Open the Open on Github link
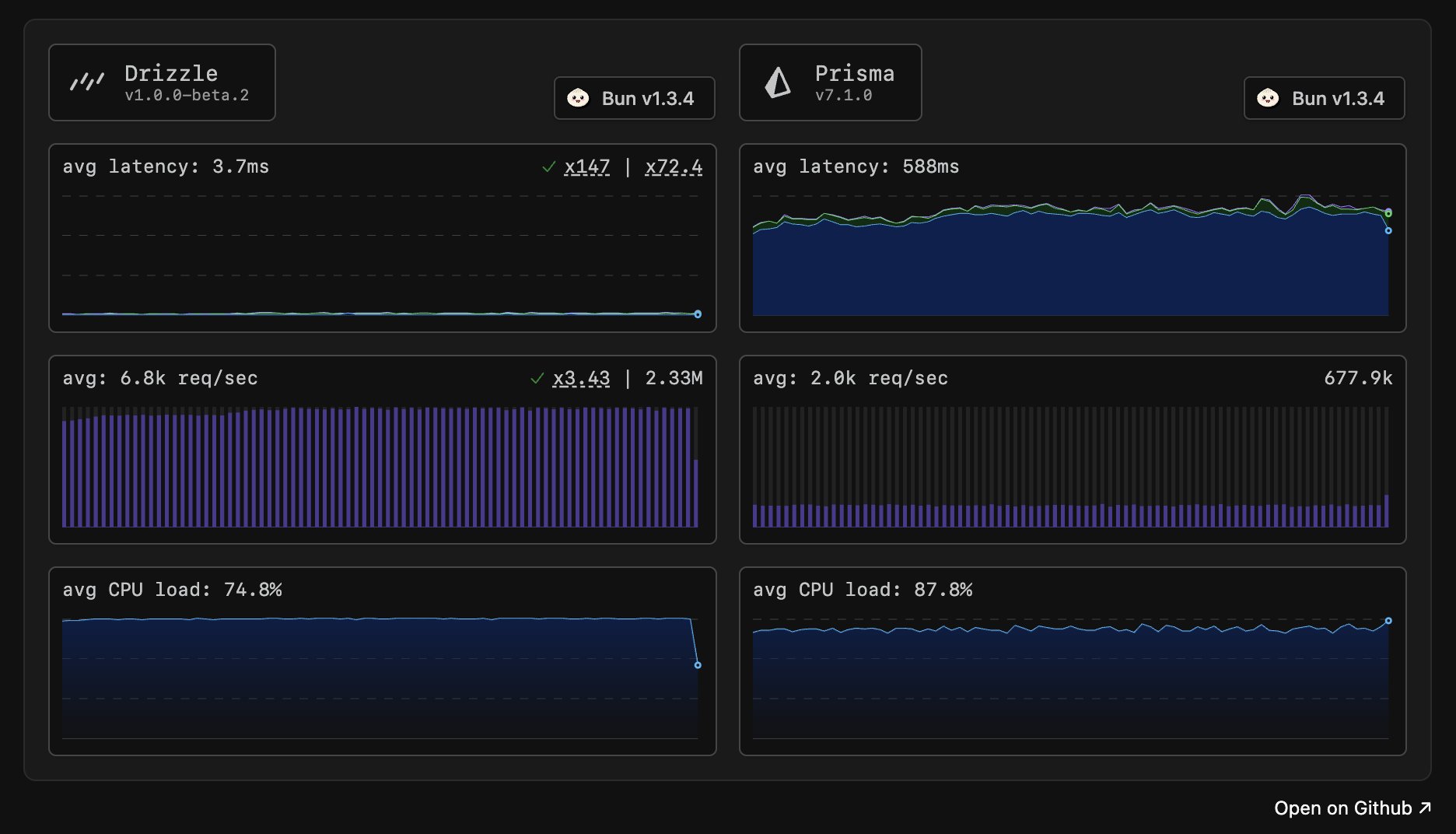 pos(1353,808)
